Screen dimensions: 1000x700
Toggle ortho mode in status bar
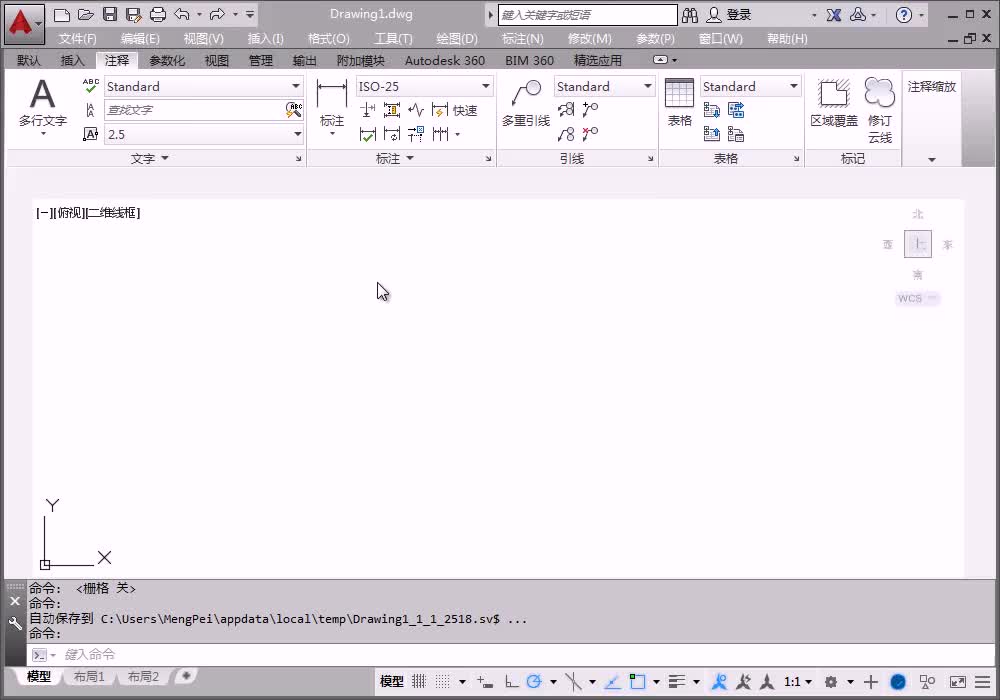click(511, 682)
